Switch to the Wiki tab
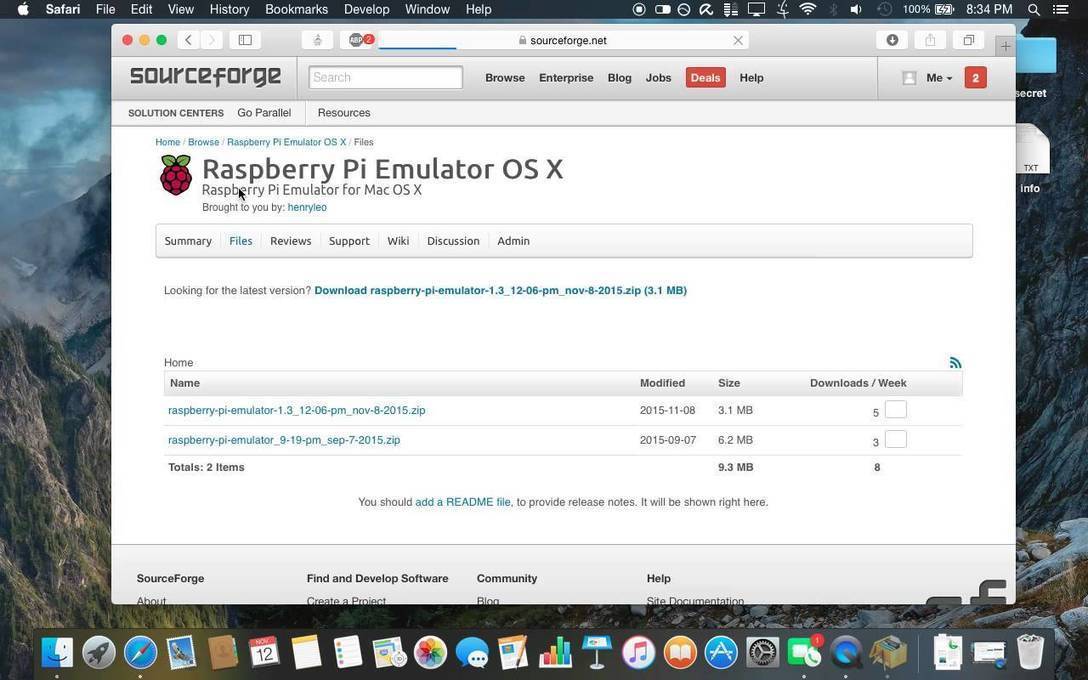Viewport: 1088px width, 680px height. (398, 240)
